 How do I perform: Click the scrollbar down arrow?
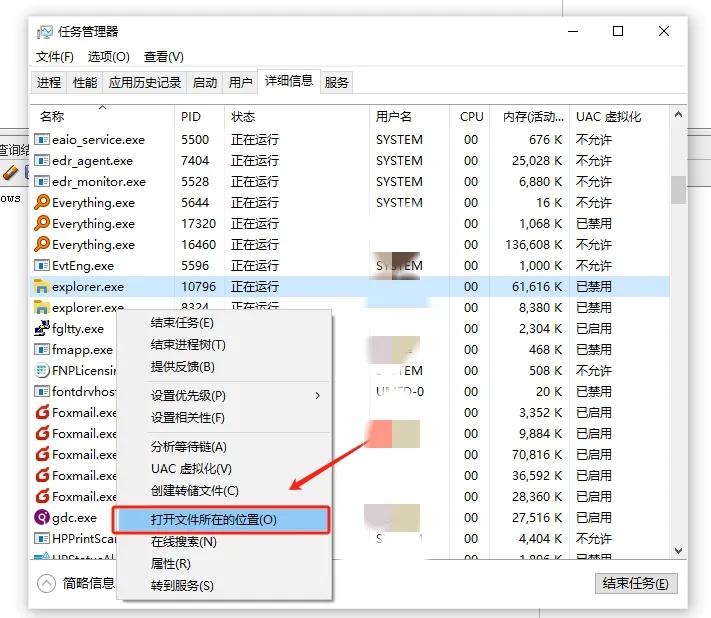[x=678, y=550]
